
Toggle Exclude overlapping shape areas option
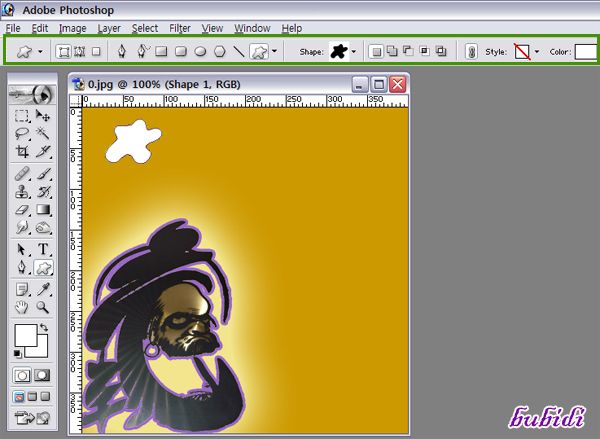tap(441, 51)
